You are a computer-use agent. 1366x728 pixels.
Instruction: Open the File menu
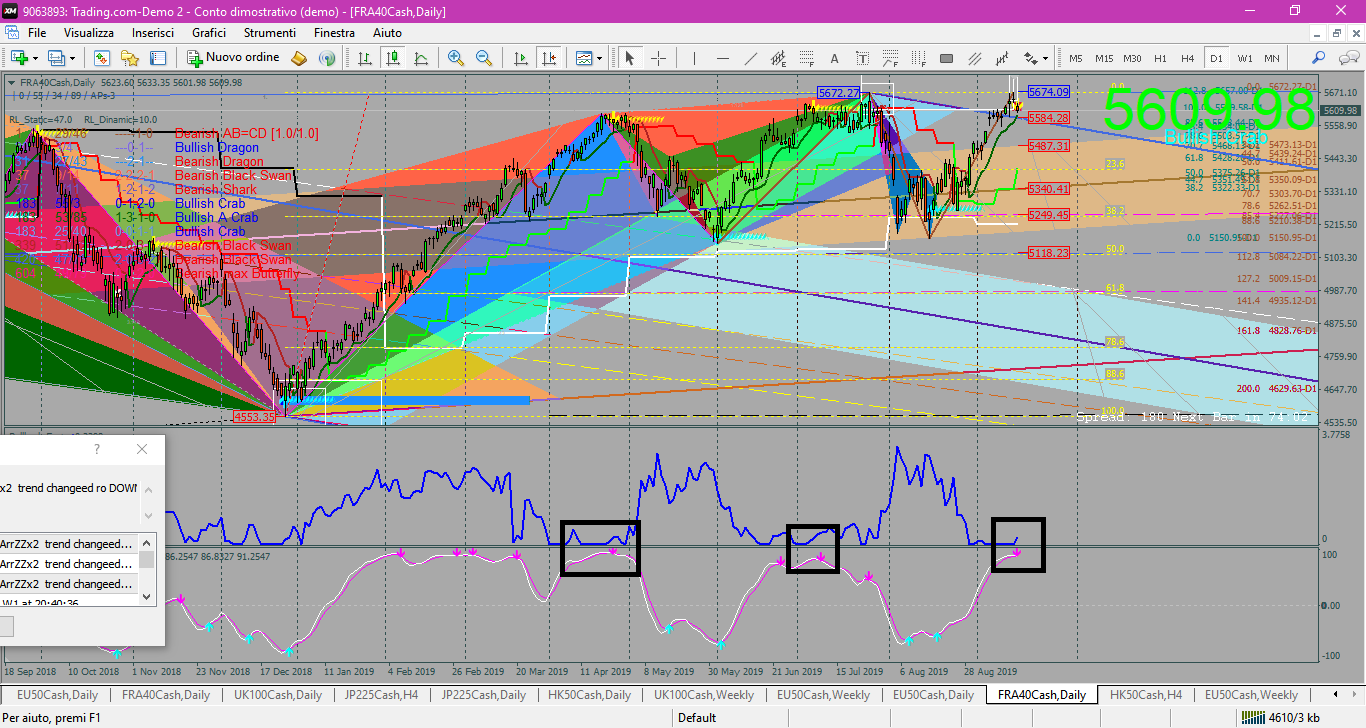(37, 33)
